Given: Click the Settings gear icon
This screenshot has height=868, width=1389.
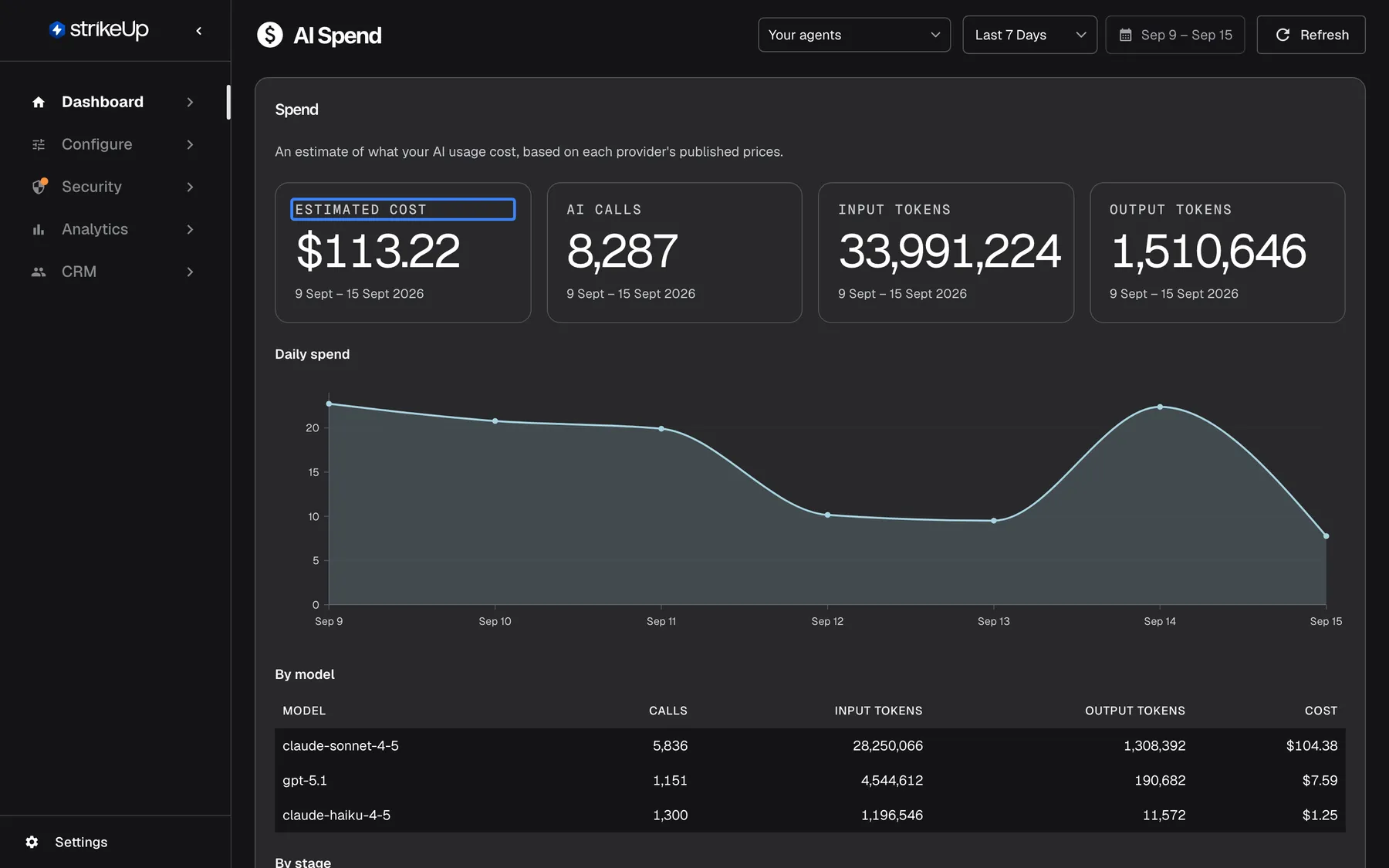Looking at the screenshot, I should [32, 842].
